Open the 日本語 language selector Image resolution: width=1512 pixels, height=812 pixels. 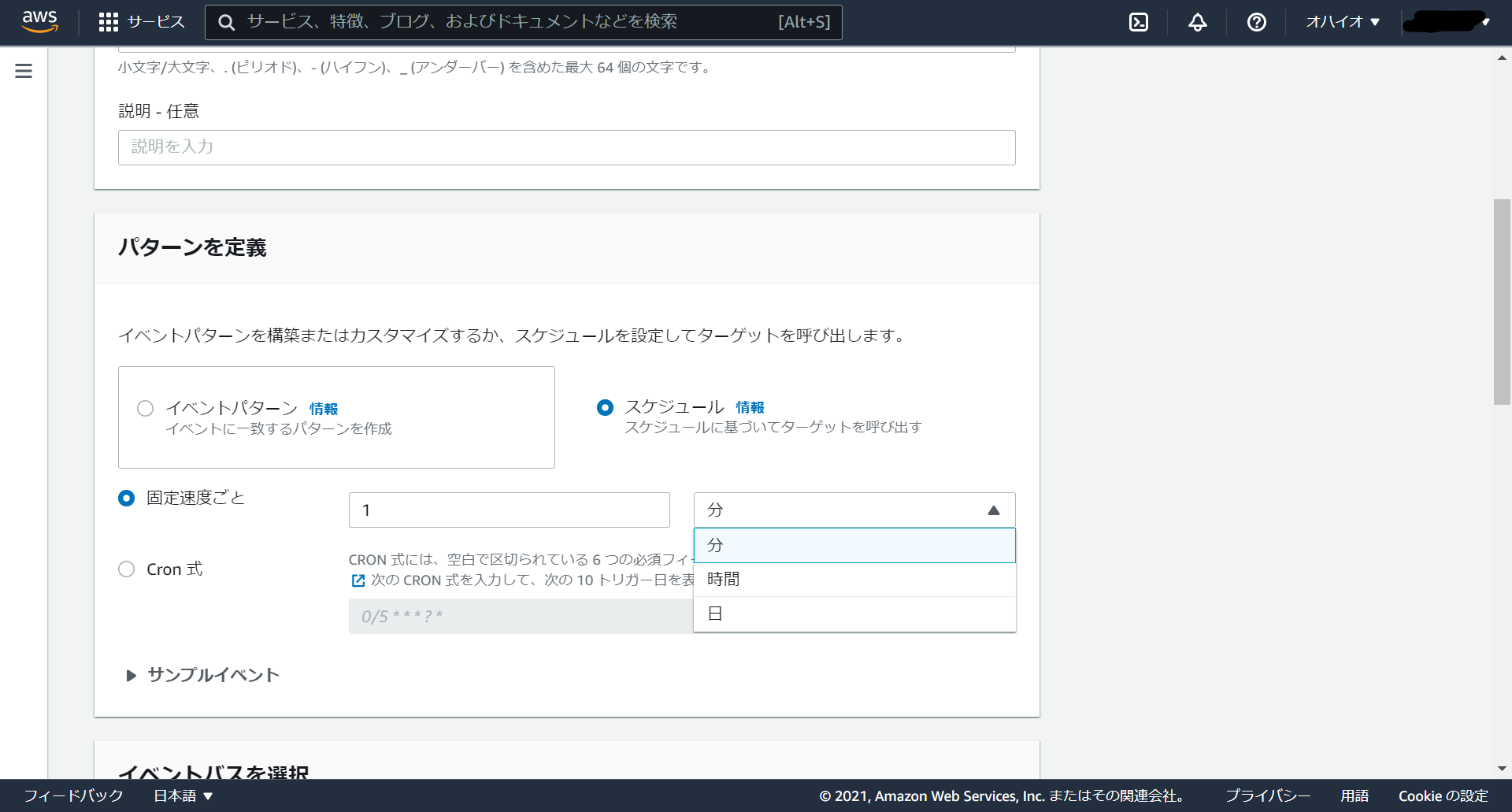tap(183, 795)
